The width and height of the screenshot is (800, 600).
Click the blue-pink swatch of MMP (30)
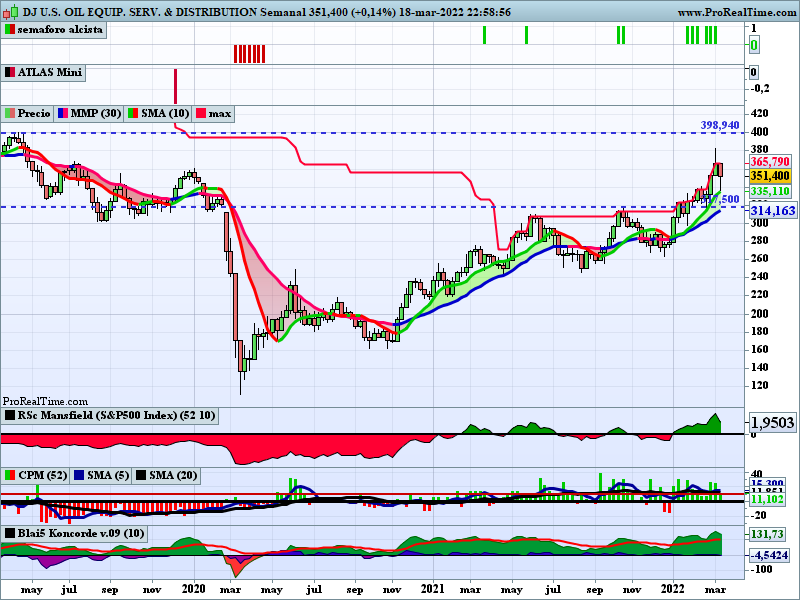63,113
